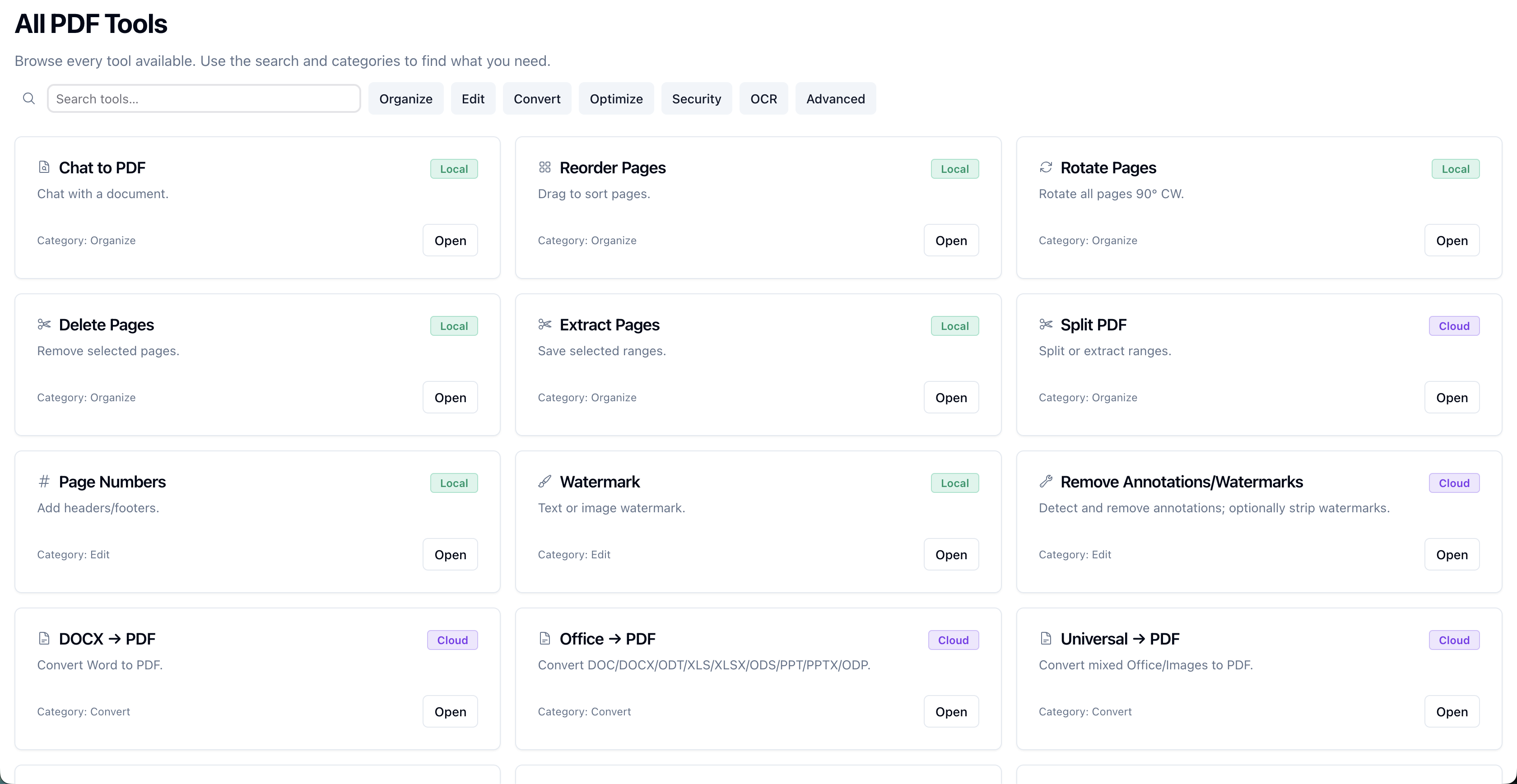
Task: Click the Local badge on Rotate Pages
Action: (x=1455, y=168)
